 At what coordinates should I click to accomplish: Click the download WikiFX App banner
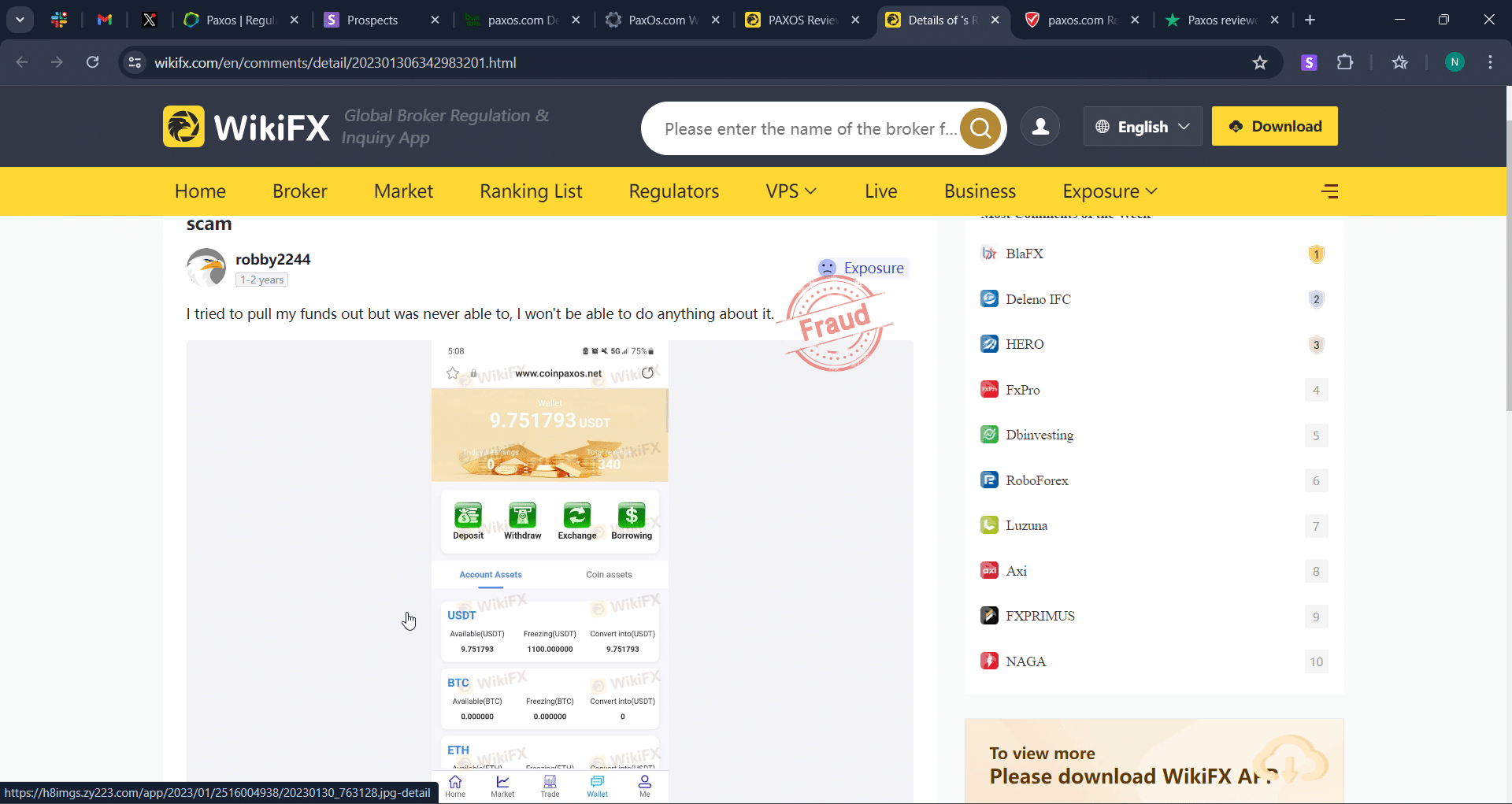(x=1154, y=761)
